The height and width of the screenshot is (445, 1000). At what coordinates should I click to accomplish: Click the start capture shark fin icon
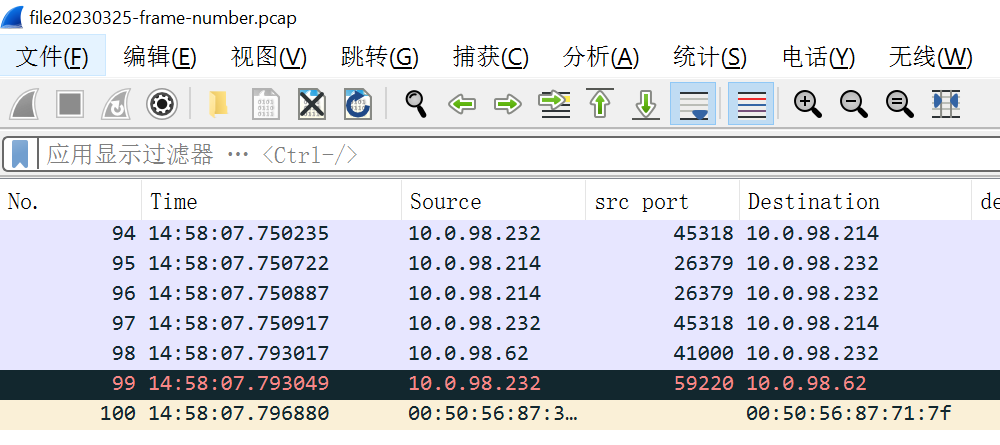click(x=24, y=103)
